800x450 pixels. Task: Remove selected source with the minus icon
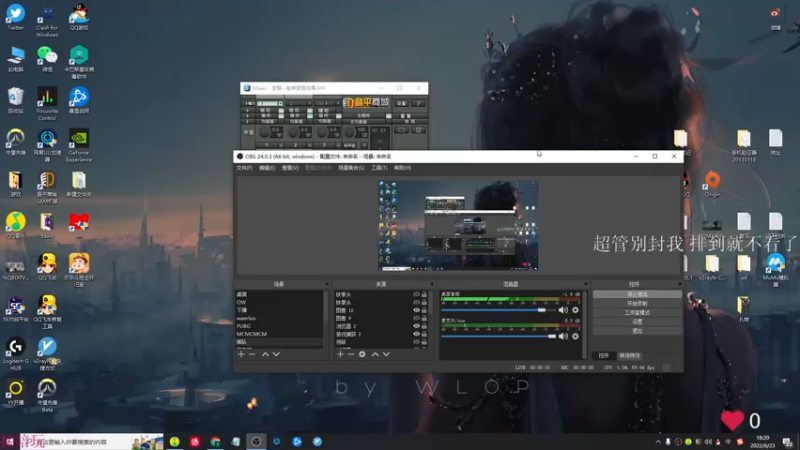[x=351, y=354]
